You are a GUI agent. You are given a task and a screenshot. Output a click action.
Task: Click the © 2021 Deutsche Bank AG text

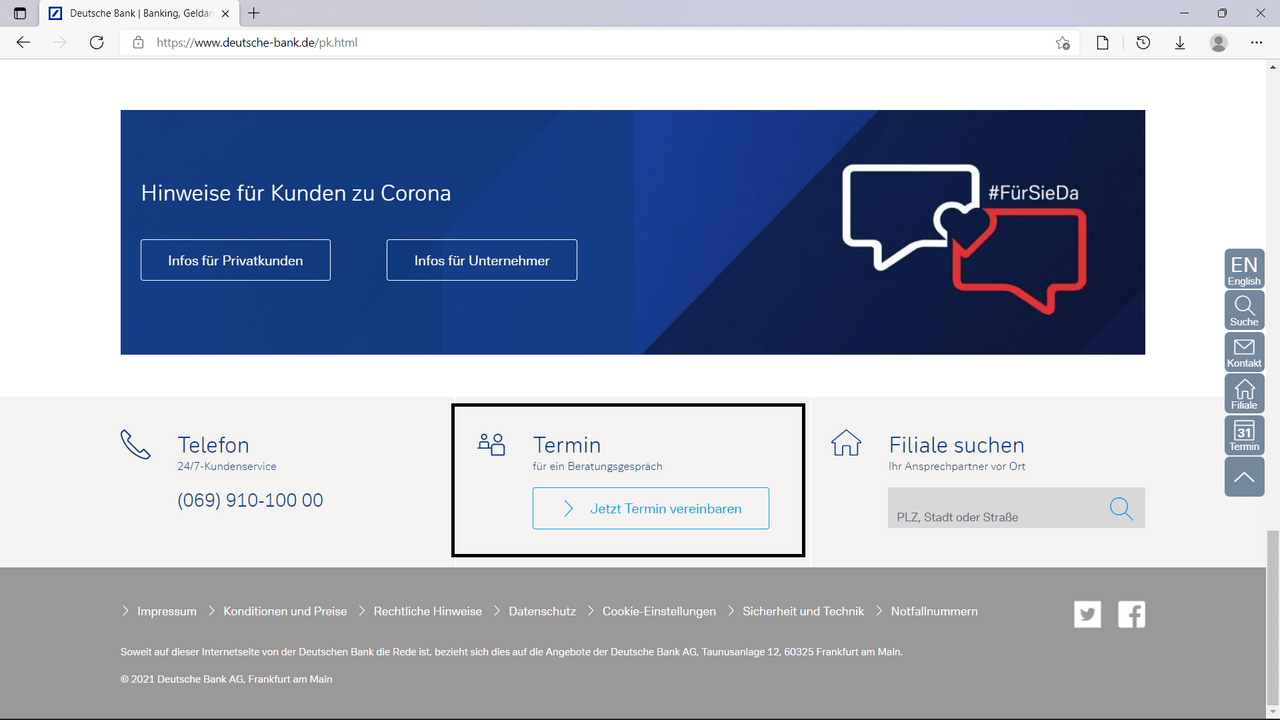[x=226, y=679]
